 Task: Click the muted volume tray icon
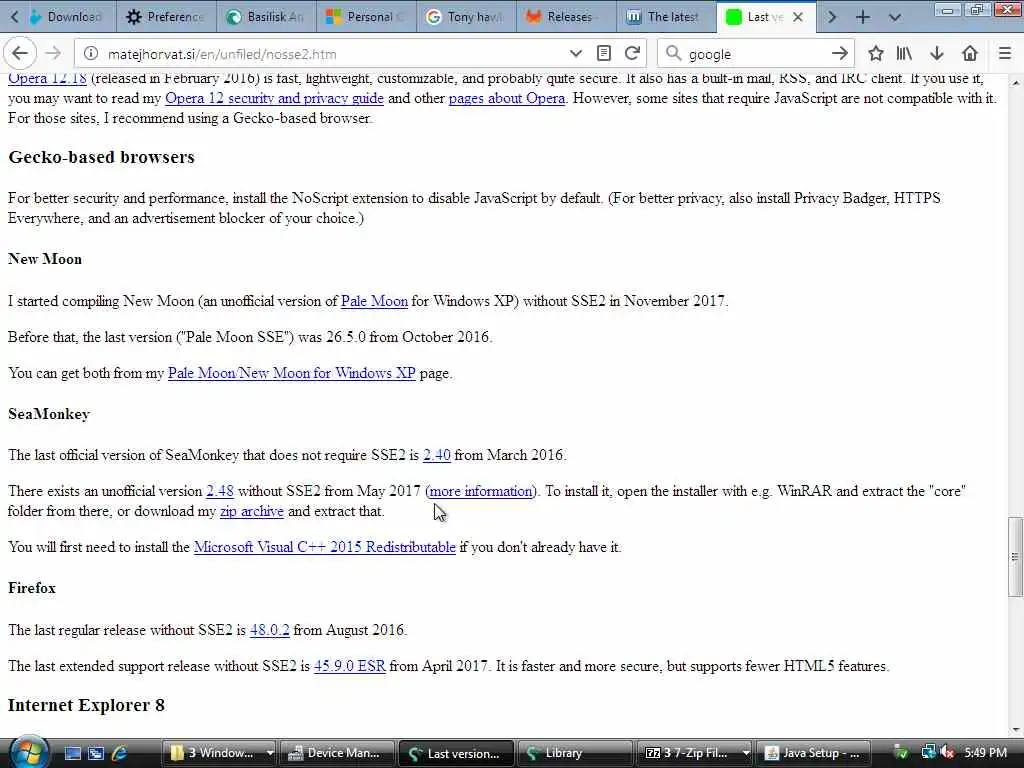click(x=948, y=753)
